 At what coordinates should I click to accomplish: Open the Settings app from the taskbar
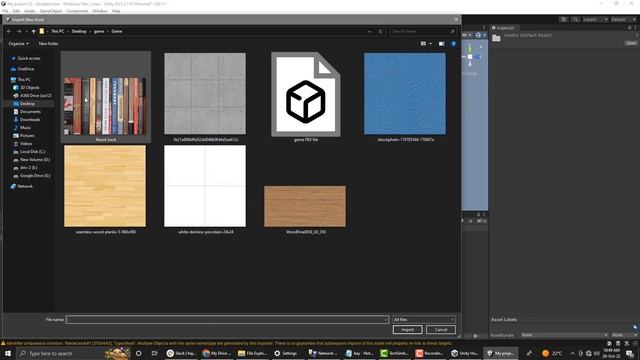[x=286, y=353]
